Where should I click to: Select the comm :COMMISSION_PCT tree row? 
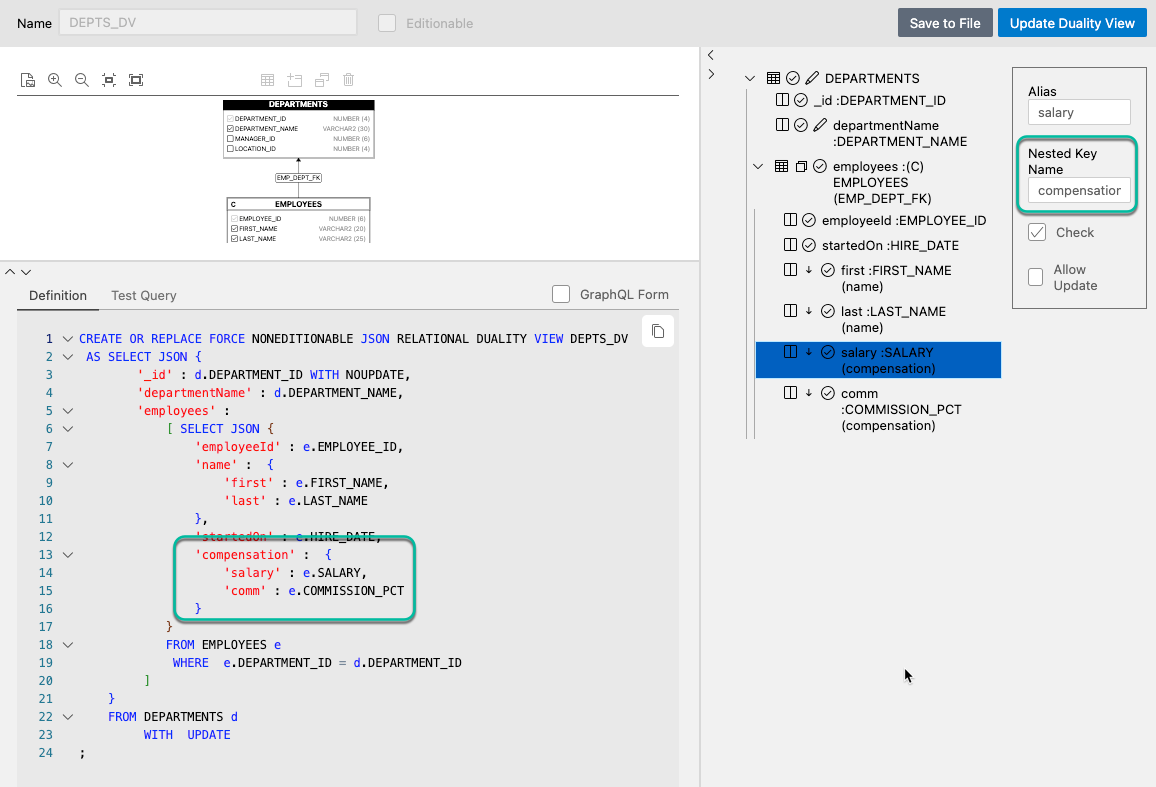[878, 409]
